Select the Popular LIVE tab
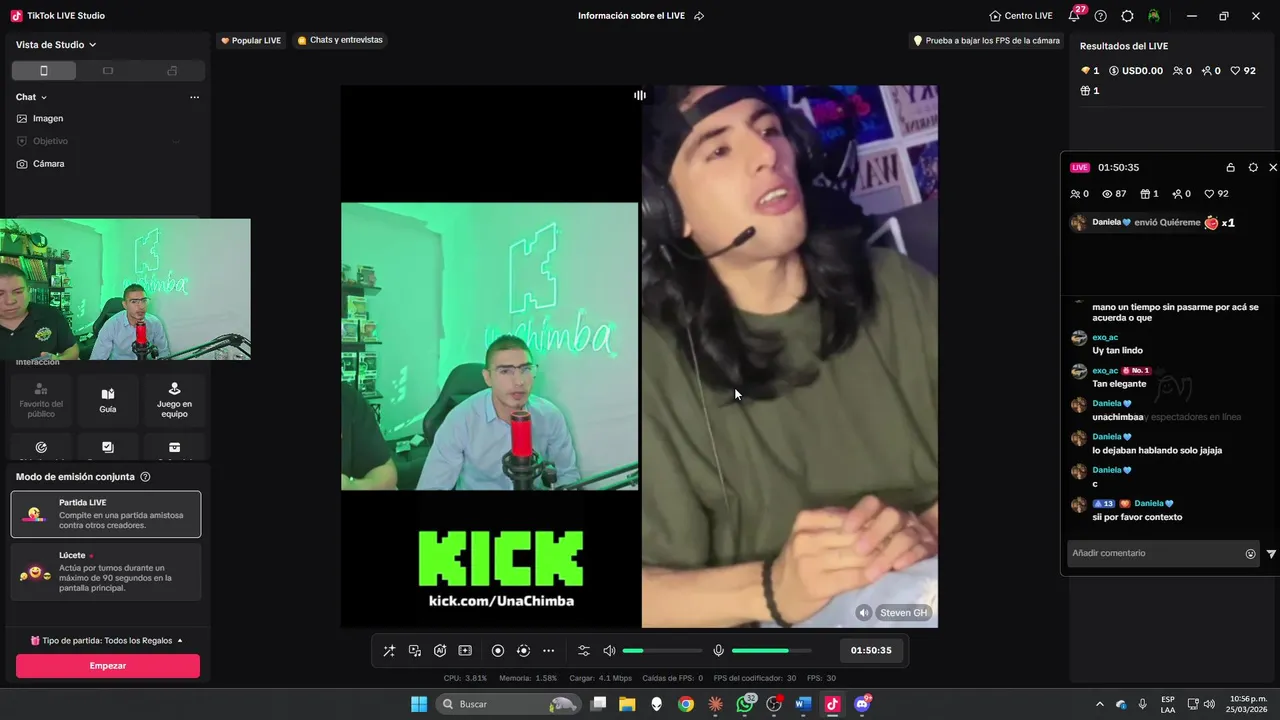This screenshot has width=1280, height=720. (x=251, y=40)
